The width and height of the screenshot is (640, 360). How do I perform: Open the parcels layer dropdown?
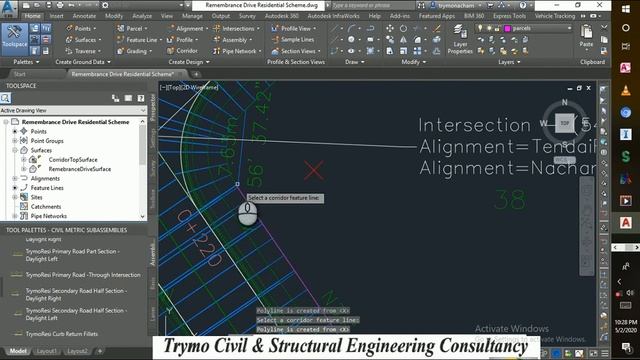pos(569,29)
